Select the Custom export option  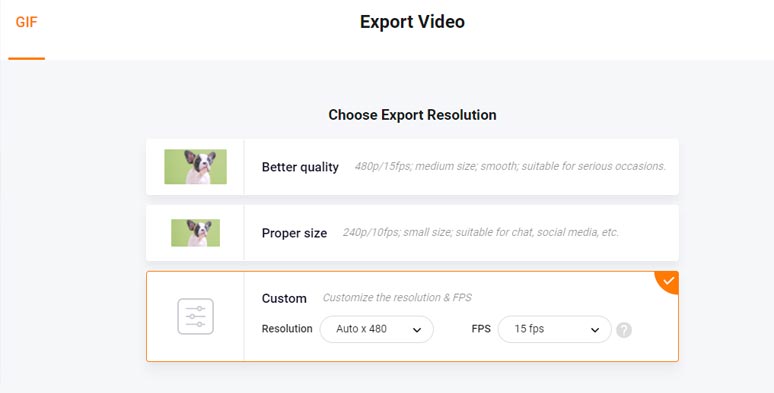click(412, 316)
